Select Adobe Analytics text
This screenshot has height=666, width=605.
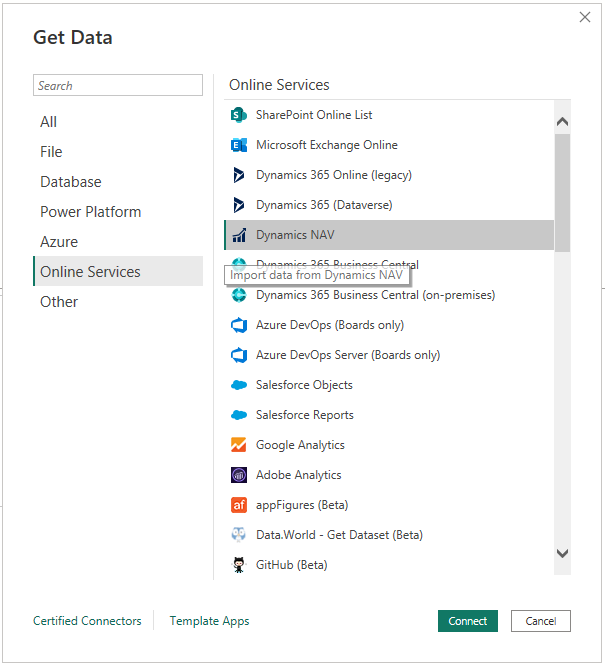[x=299, y=475]
